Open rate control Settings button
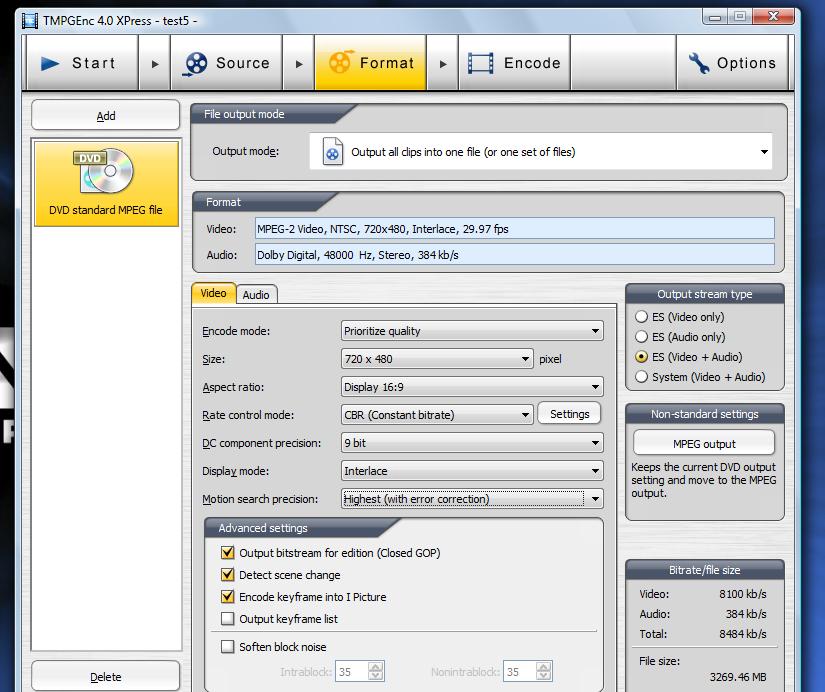The width and height of the screenshot is (825, 692). tap(569, 414)
